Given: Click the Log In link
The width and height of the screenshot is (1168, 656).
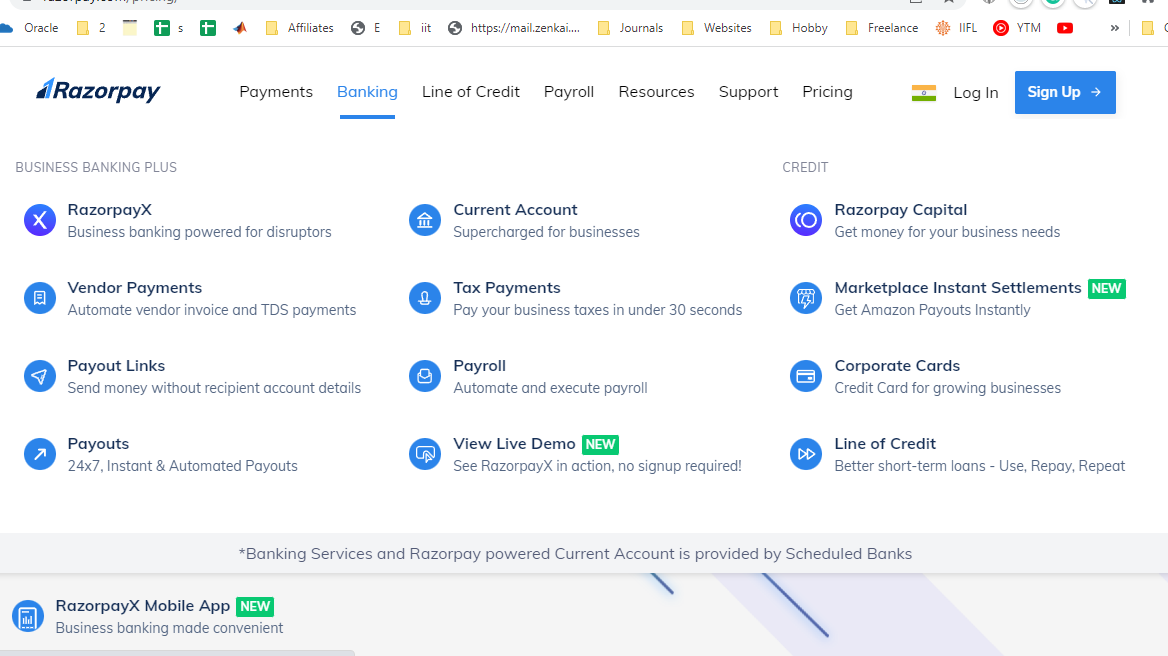Looking at the screenshot, I should point(976,92).
